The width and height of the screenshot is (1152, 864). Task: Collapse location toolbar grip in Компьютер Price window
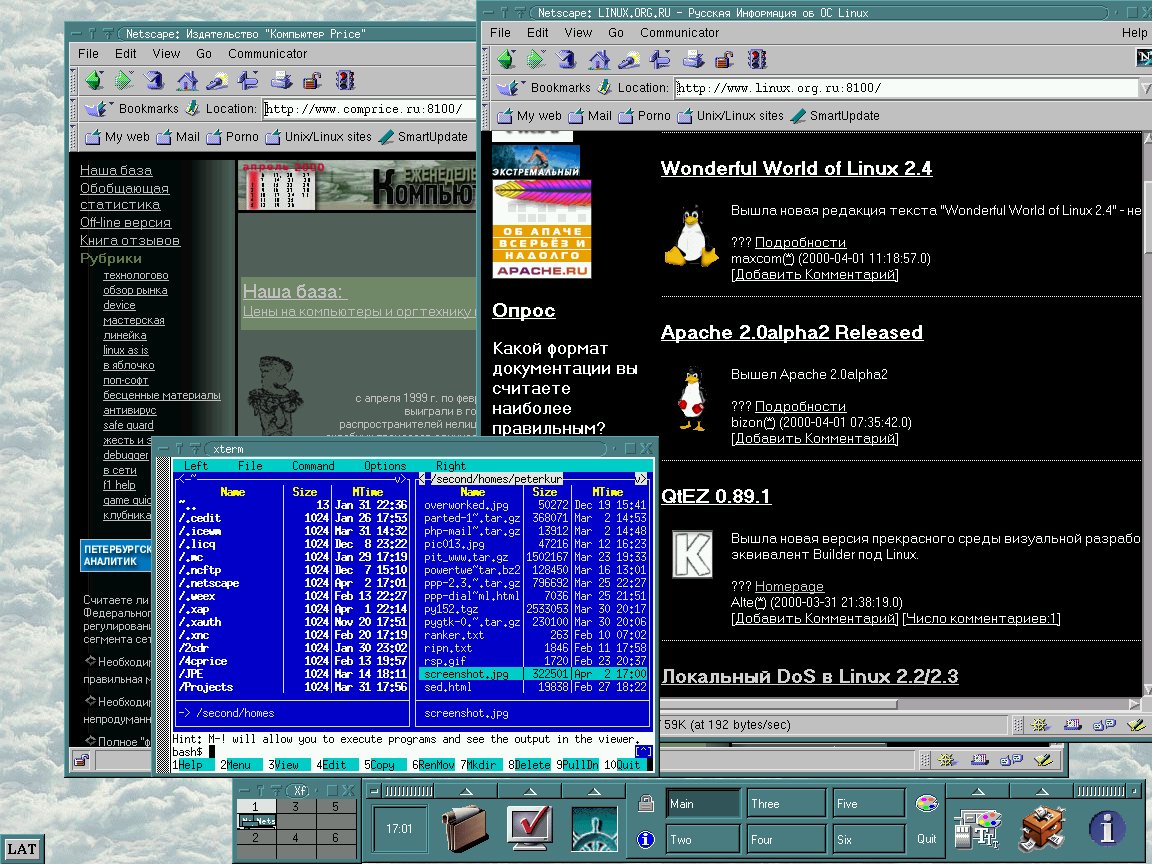73,109
